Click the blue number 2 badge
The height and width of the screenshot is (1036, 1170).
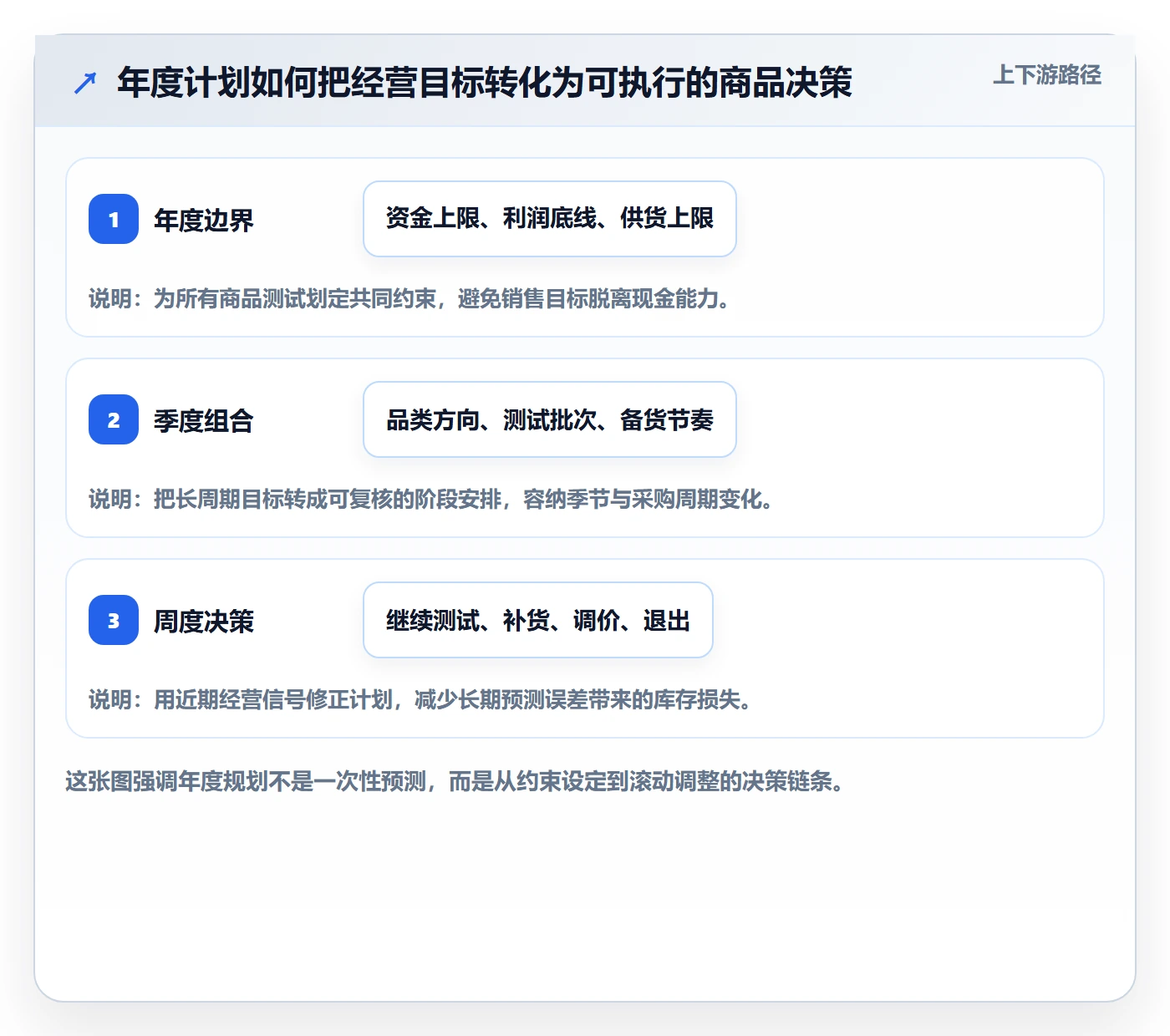pos(114,419)
